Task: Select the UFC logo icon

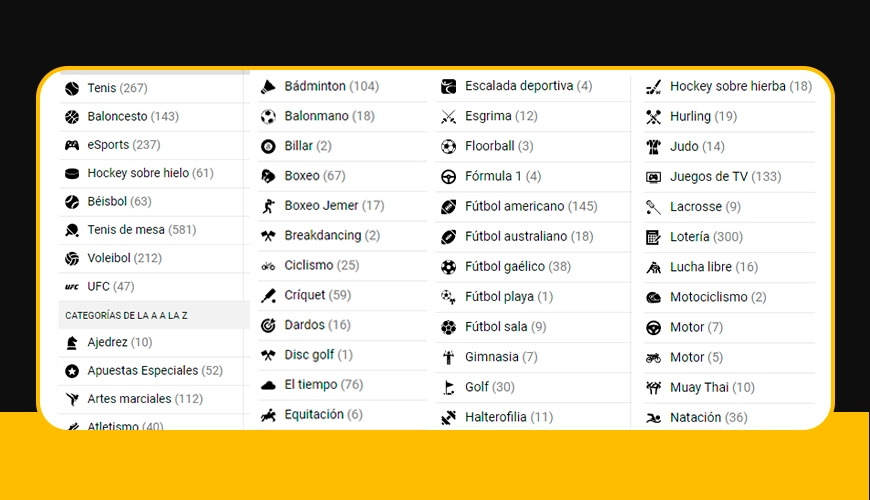Action: coord(72,287)
